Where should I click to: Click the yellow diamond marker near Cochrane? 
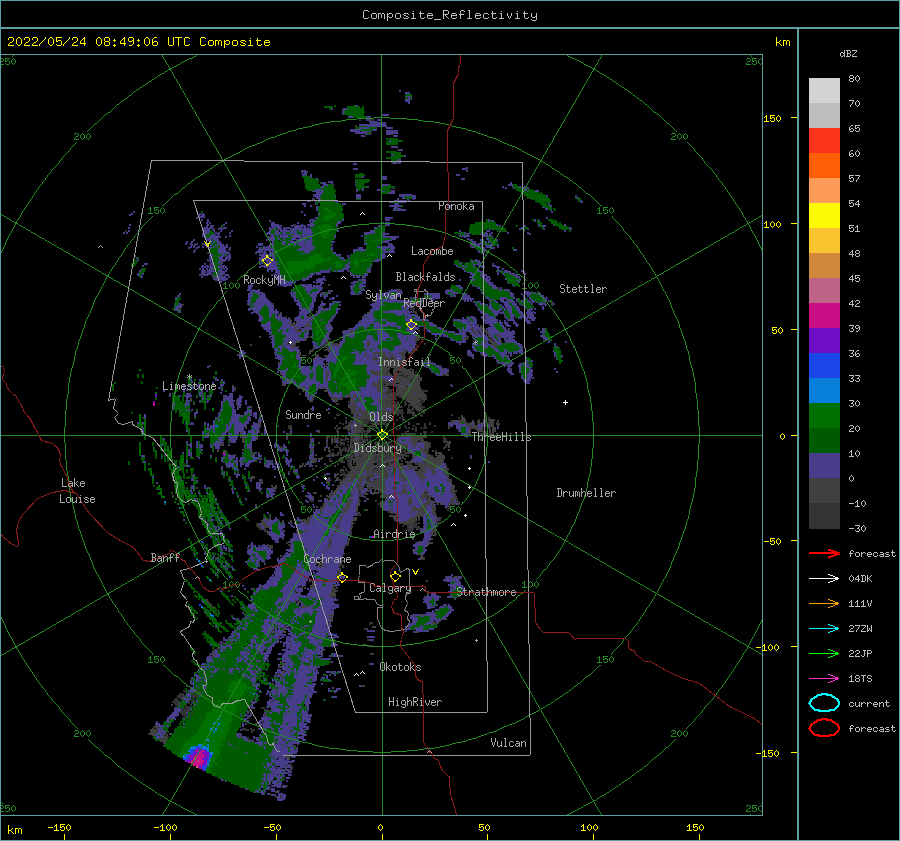click(342, 577)
